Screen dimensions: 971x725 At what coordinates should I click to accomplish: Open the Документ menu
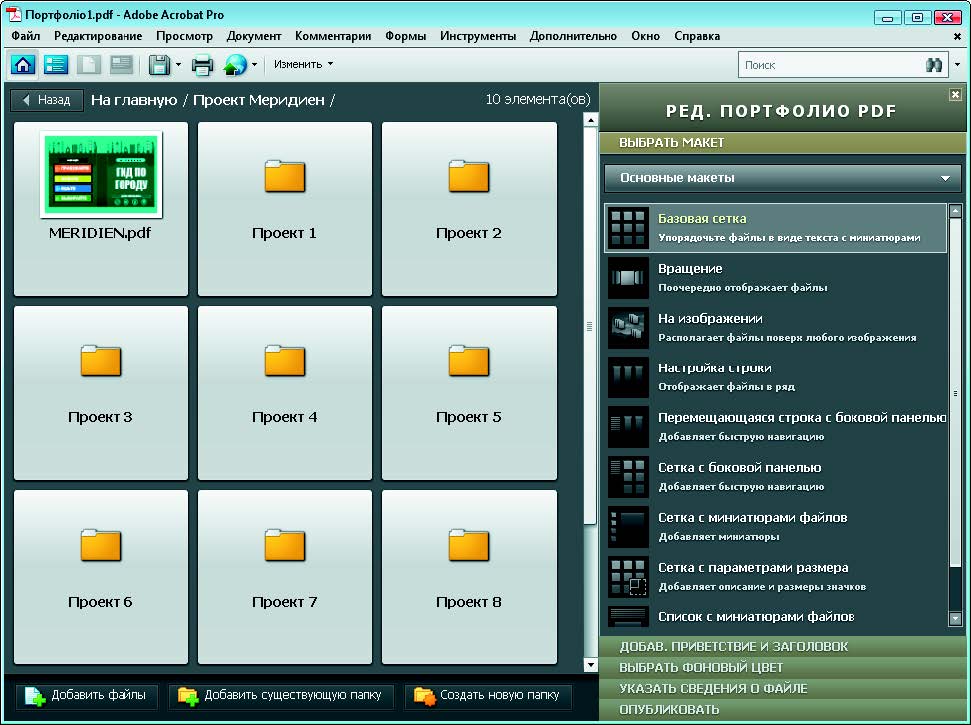click(254, 36)
